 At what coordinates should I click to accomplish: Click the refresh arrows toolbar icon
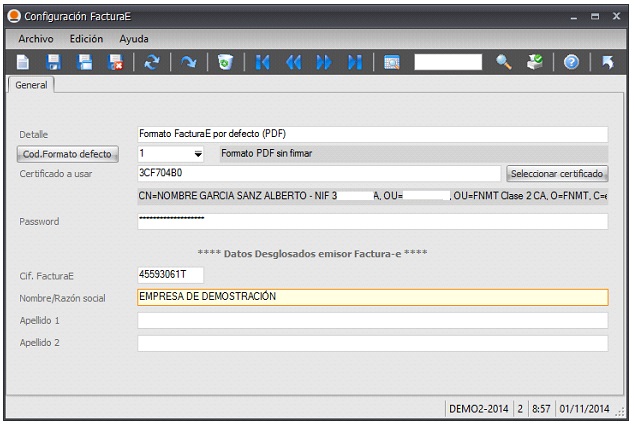click(x=152, y=62)
